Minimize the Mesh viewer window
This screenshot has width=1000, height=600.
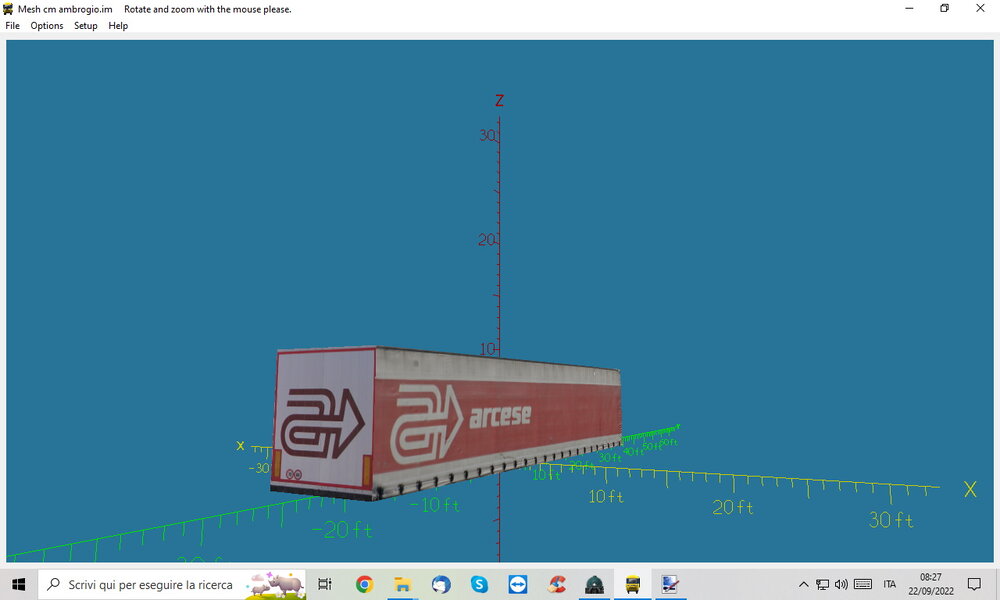pos(909,8)
